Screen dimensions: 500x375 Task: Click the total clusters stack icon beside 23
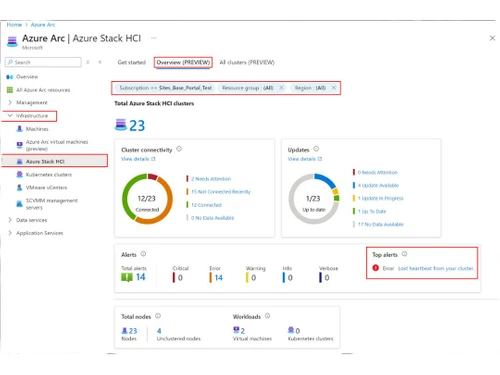click(121, 125)
